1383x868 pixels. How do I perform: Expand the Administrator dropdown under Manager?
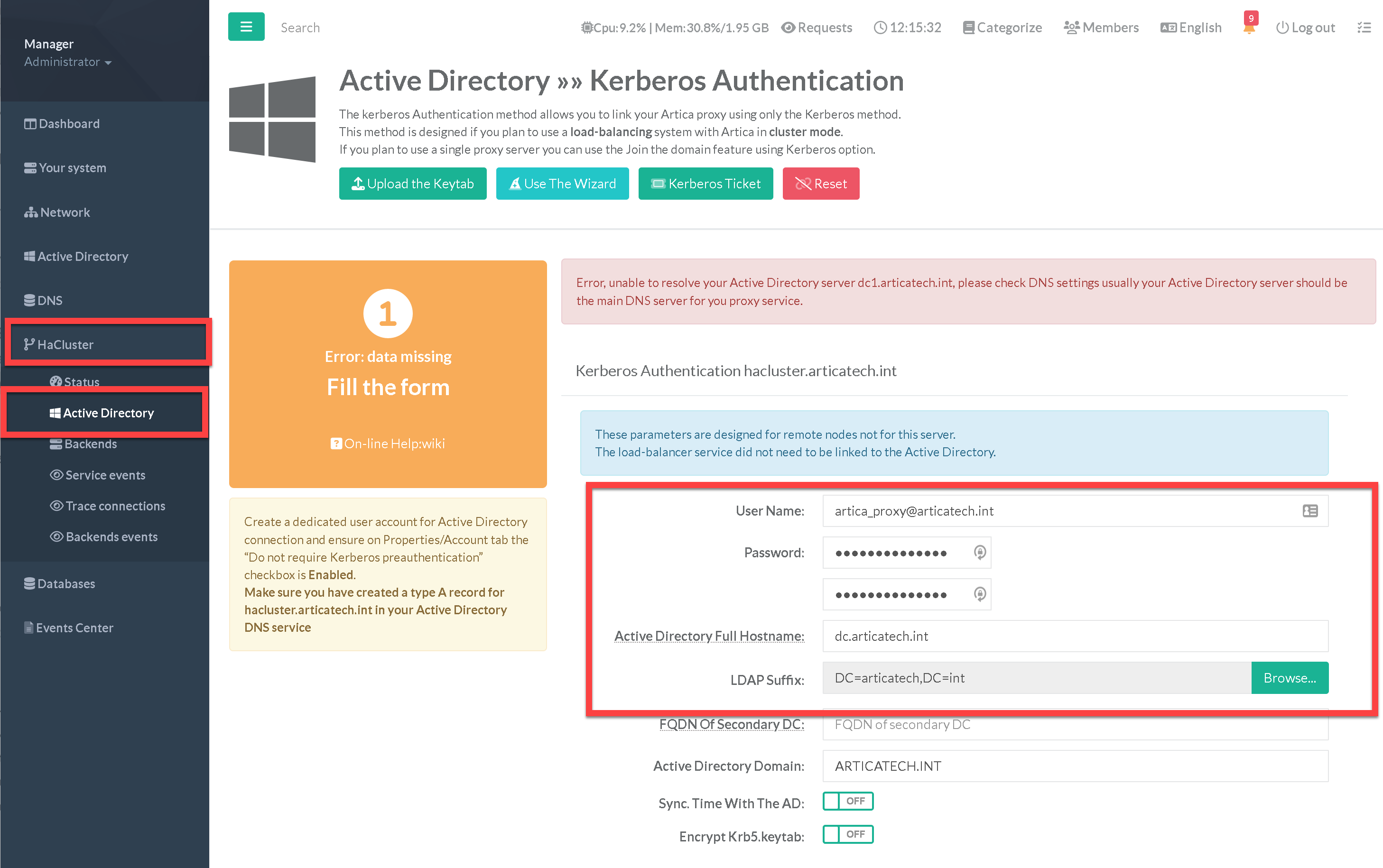[x=68, y=62]
